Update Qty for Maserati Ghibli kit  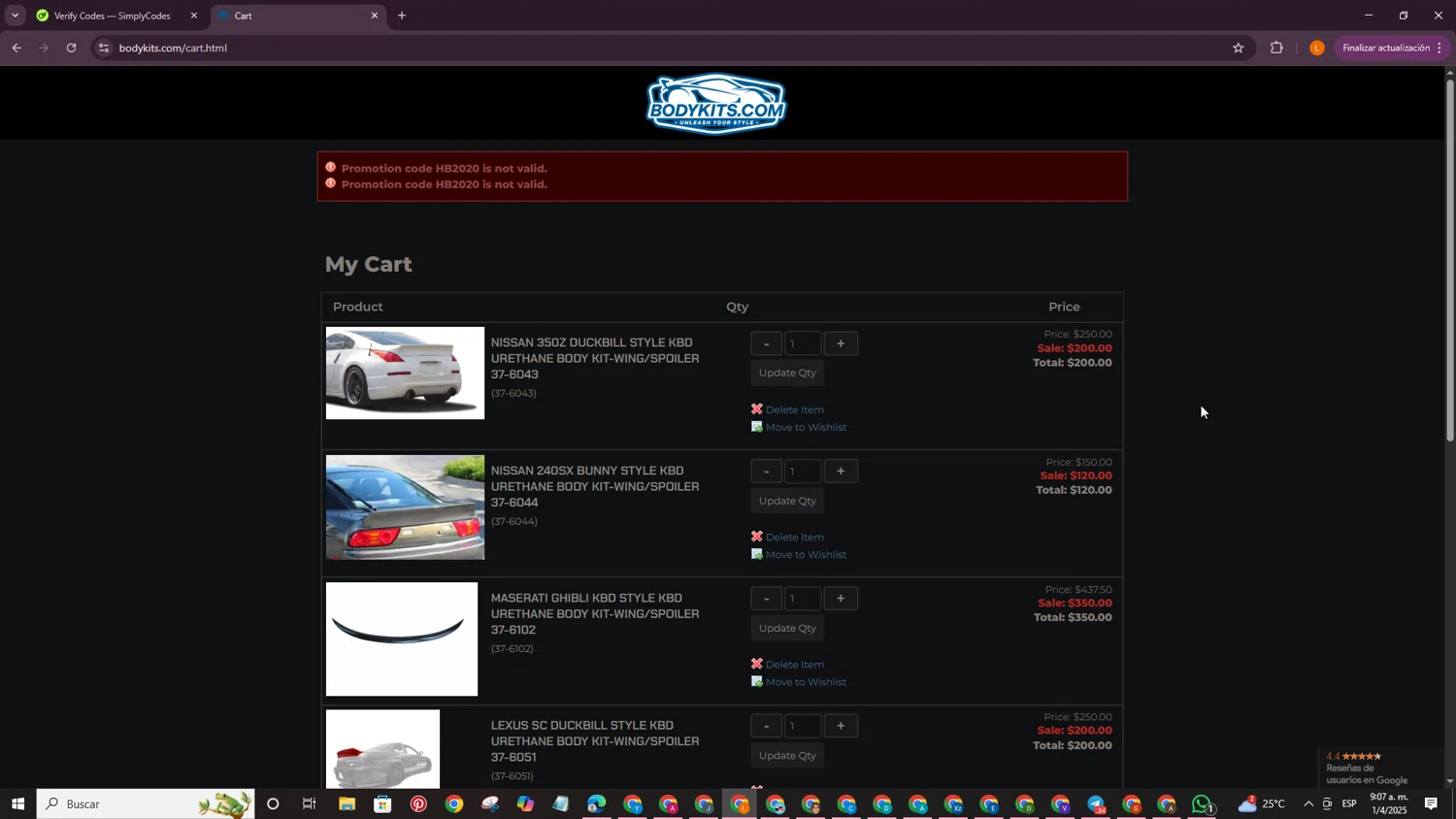[x=787, y=628]
